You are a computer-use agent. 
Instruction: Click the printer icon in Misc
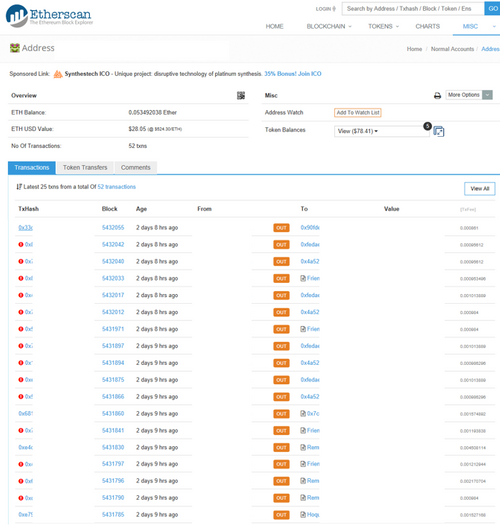(x=437, y=96)
